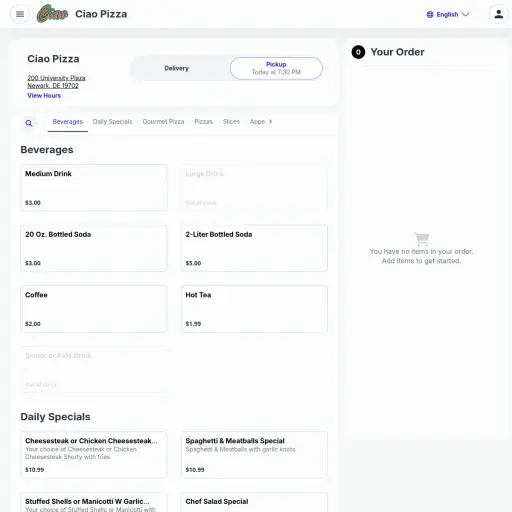Viewport: 512px width, 512px height.
Task: Add Medium Drink to order
Action: click(94, 188)
